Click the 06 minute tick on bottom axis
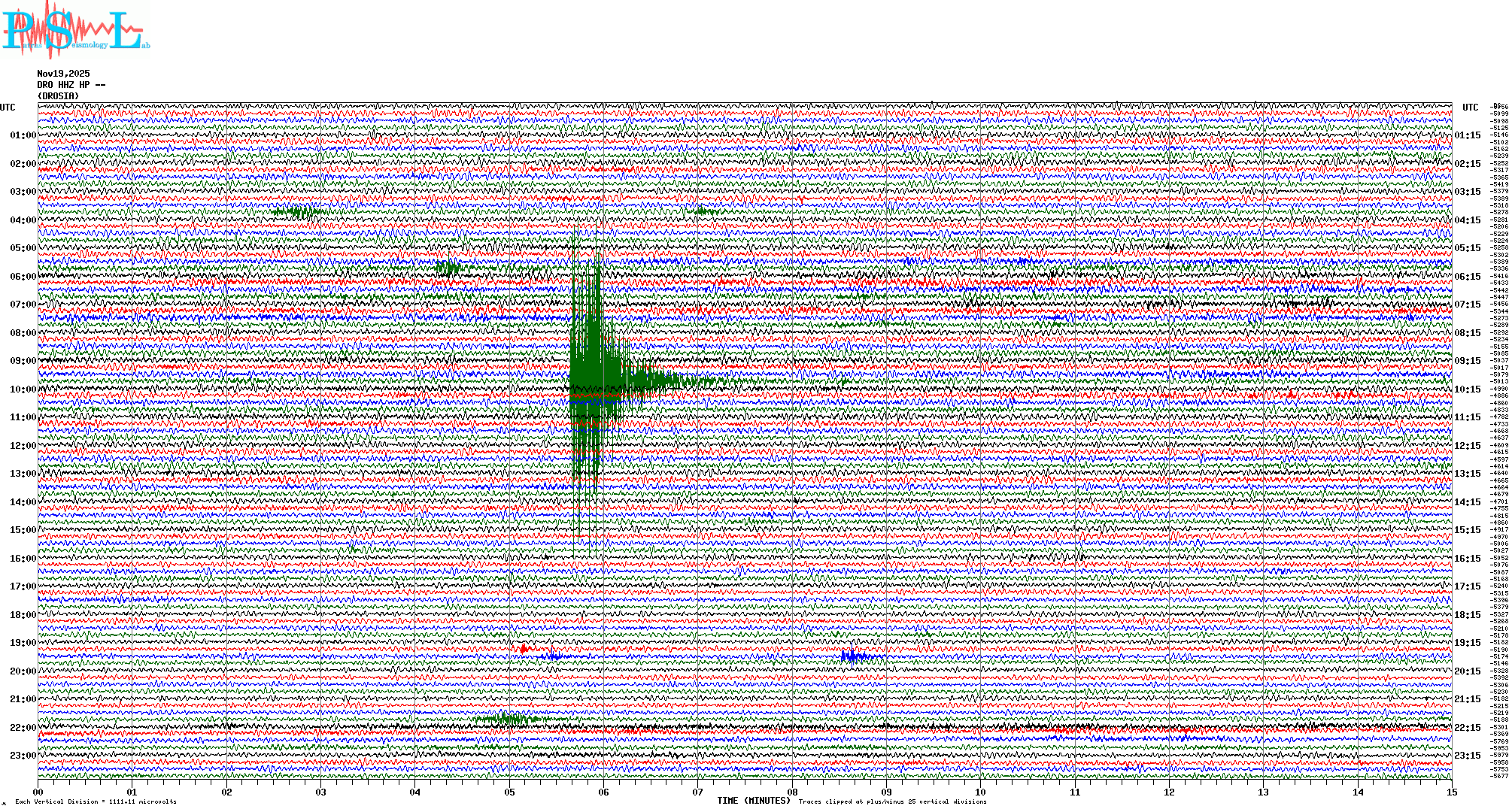 coord(603,792)
